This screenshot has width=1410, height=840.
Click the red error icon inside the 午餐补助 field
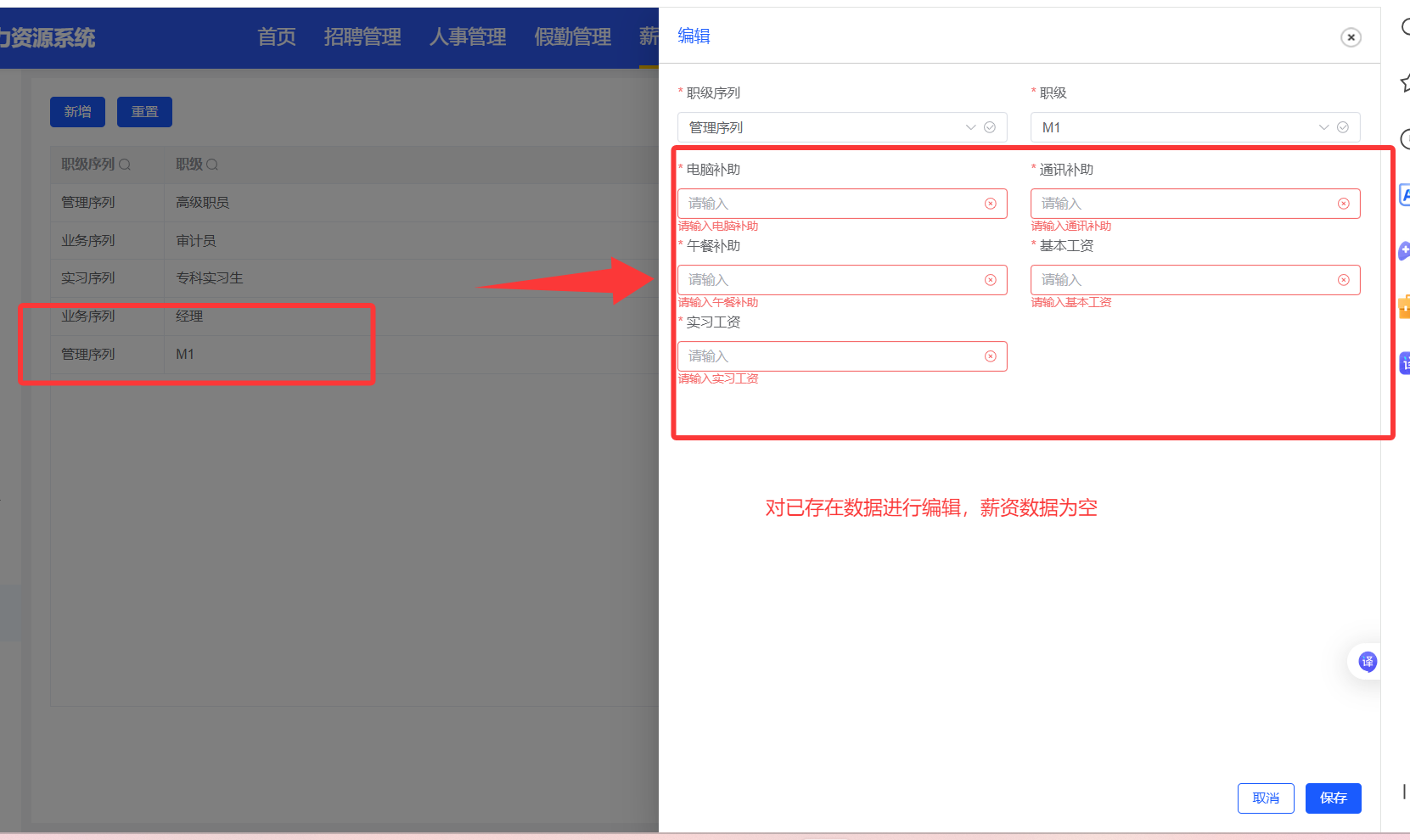[990, 280]
